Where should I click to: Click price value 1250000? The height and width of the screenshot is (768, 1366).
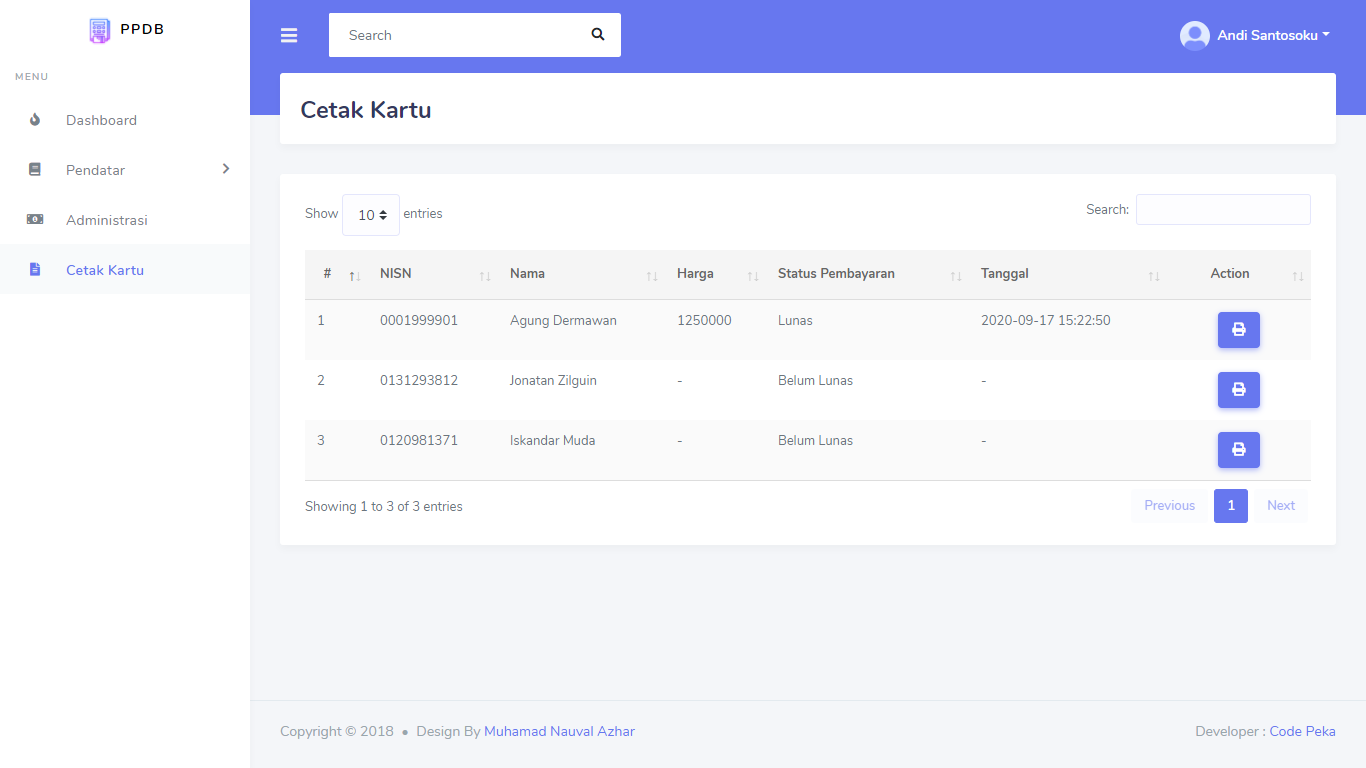[704, 321]
